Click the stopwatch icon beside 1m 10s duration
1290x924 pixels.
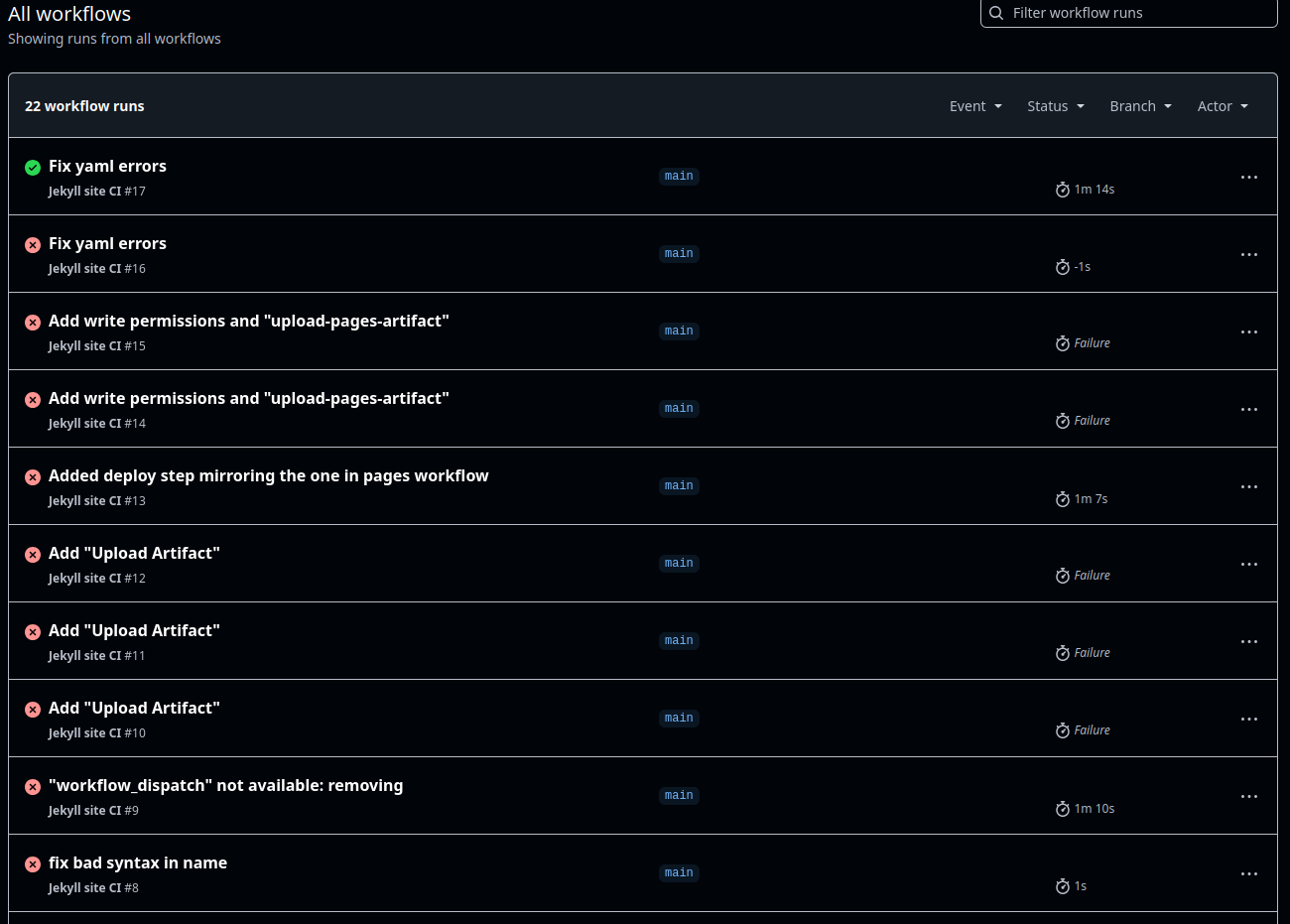(1062, 808)
